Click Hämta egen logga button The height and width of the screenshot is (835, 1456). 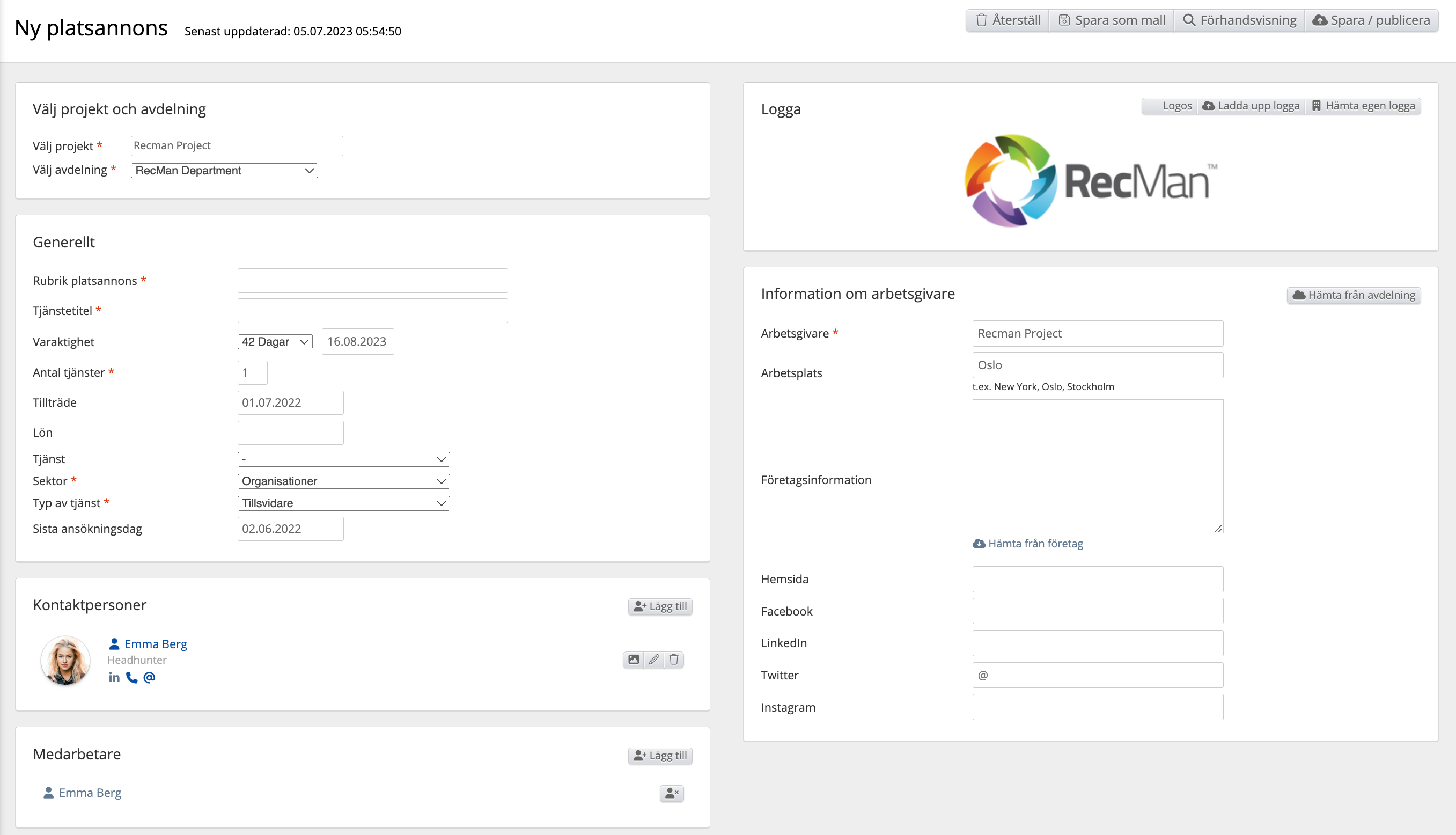pos(1363,106)
